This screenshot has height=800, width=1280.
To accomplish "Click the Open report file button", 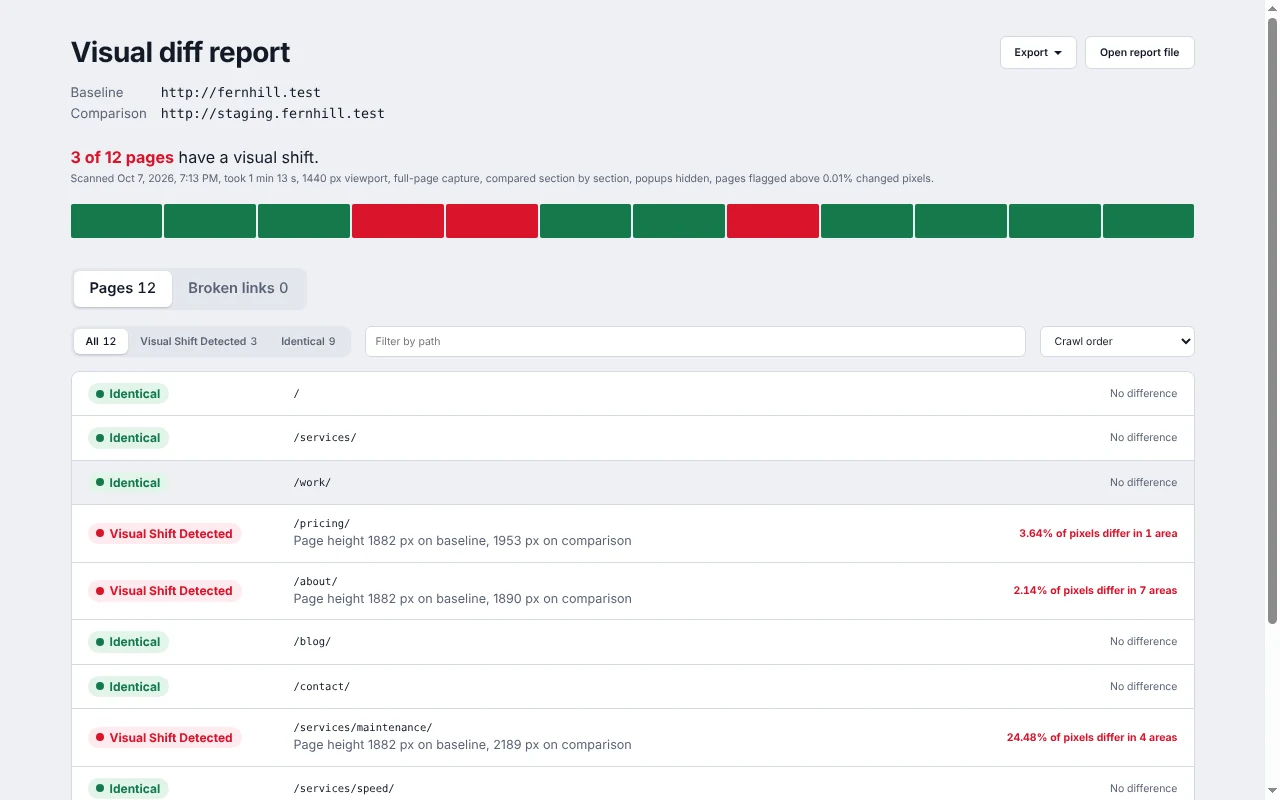I will click(x=1139, y=53).
